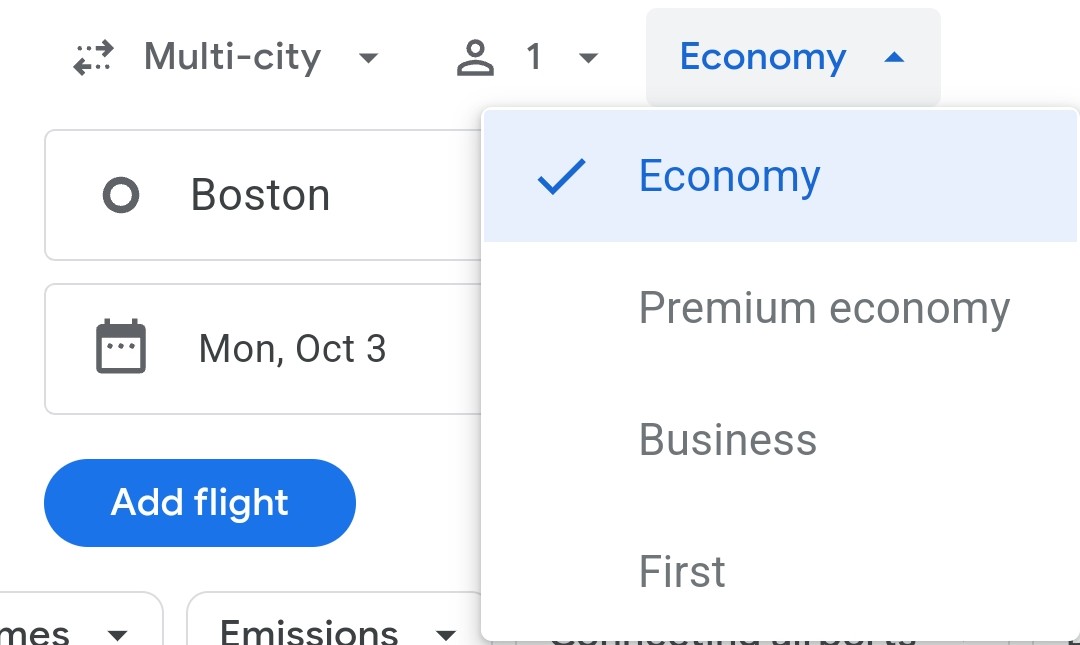Click the passenger person icon
Image resolution: width=1080 pixels, height=645 pixels.
pyautogui.click(x=475, y=57)
